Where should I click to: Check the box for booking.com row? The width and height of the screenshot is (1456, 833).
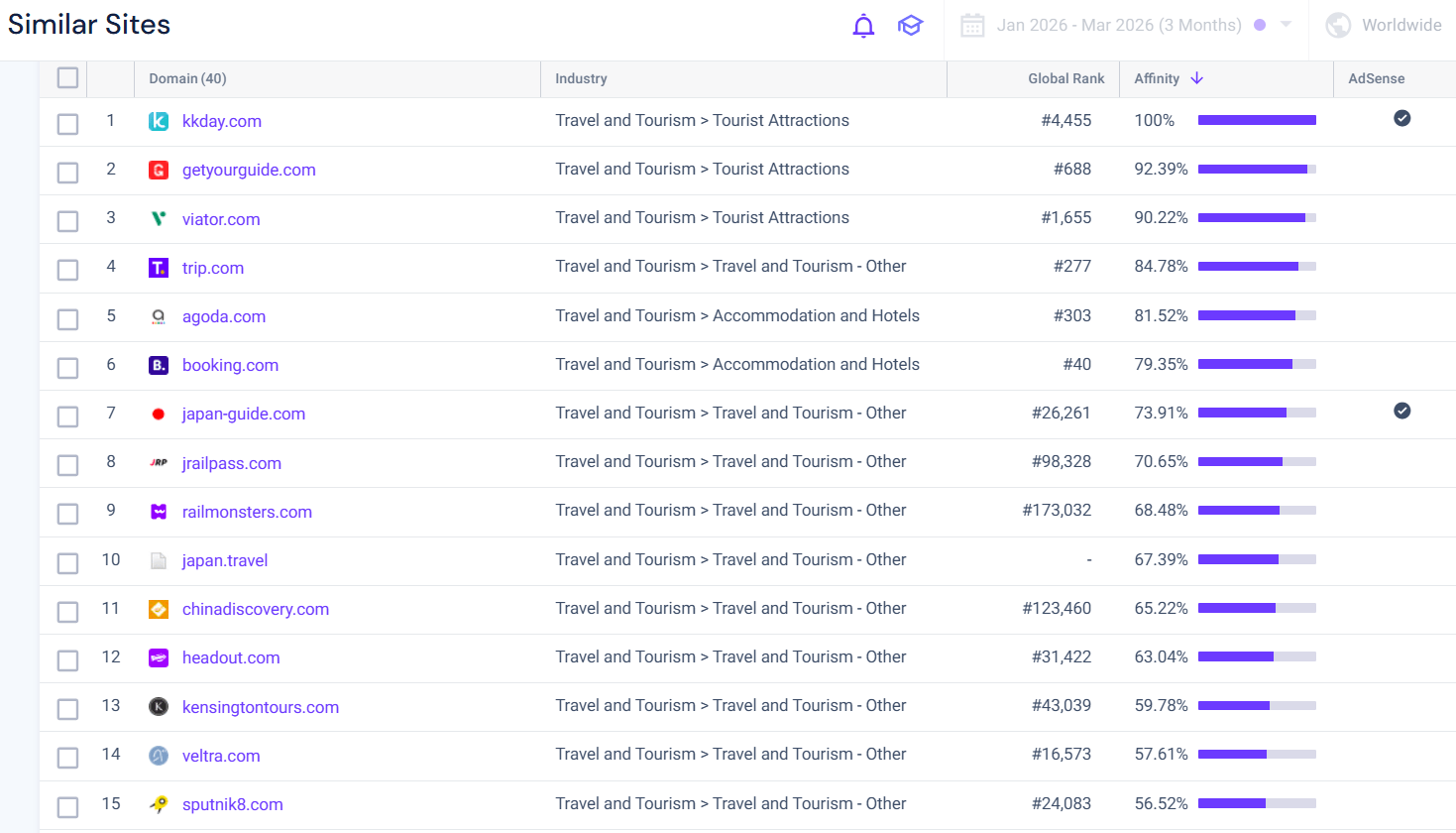[x=67, y=368]
